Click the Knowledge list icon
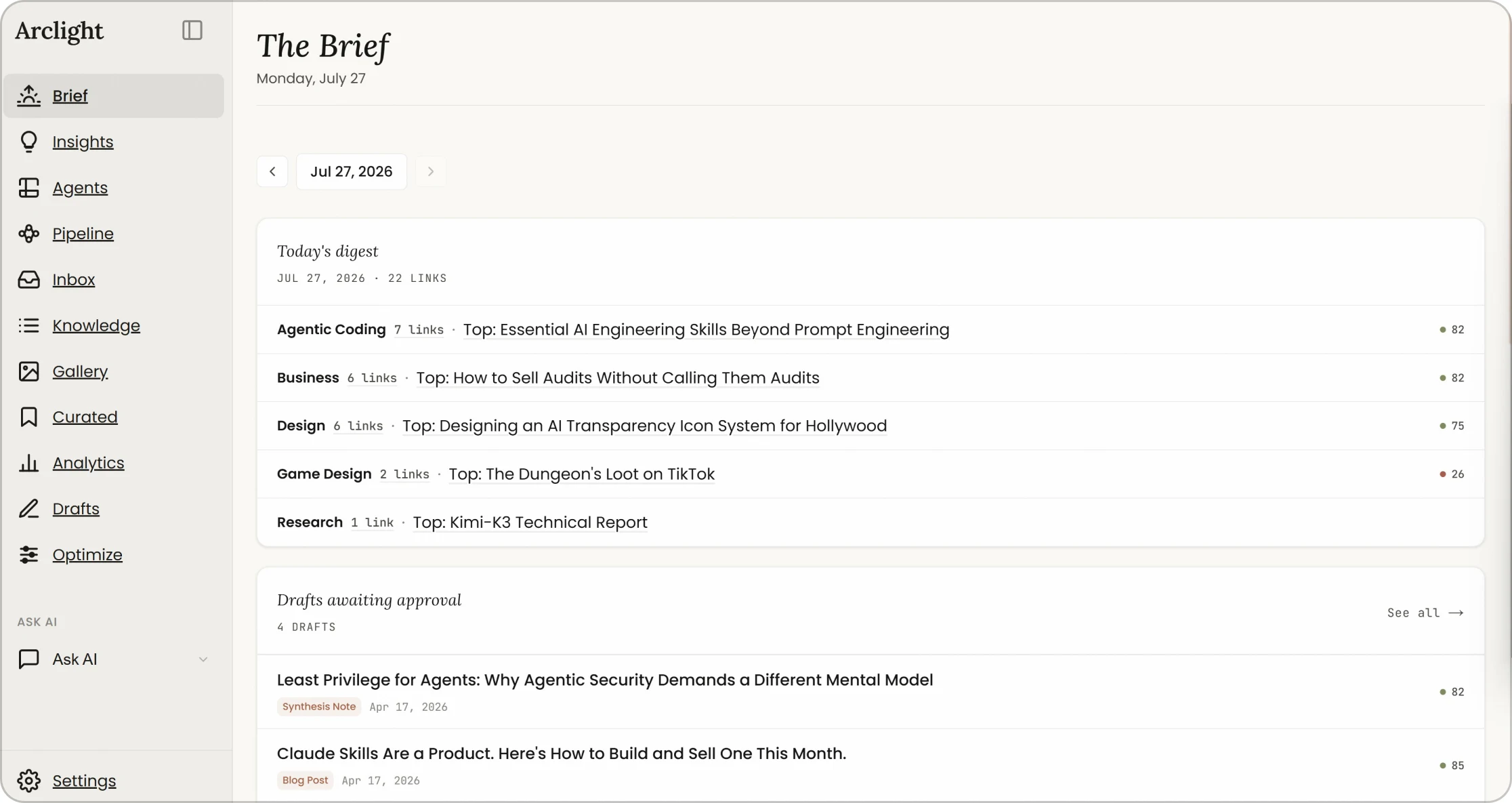This screenshot has width=1512, height=803. pyautogui.click(x=28, y=325)
